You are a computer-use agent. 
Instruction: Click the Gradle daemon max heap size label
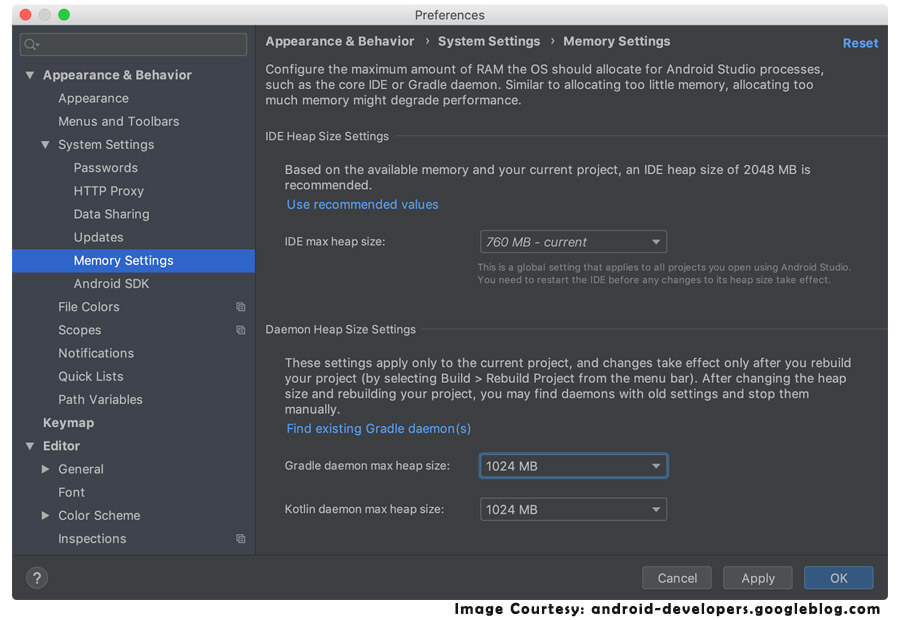pos(367,466)
